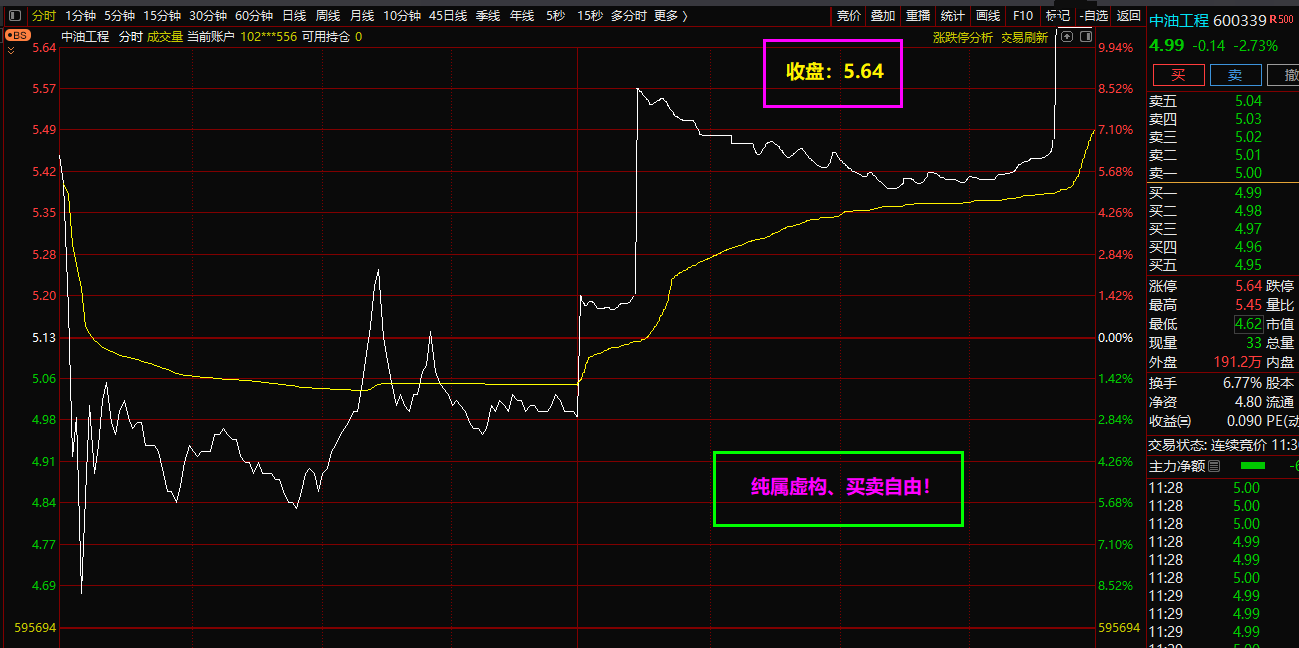Click the blue 卖 sell button
This screenshot has width=1299, height=648.
click(x=1235, y=75)
